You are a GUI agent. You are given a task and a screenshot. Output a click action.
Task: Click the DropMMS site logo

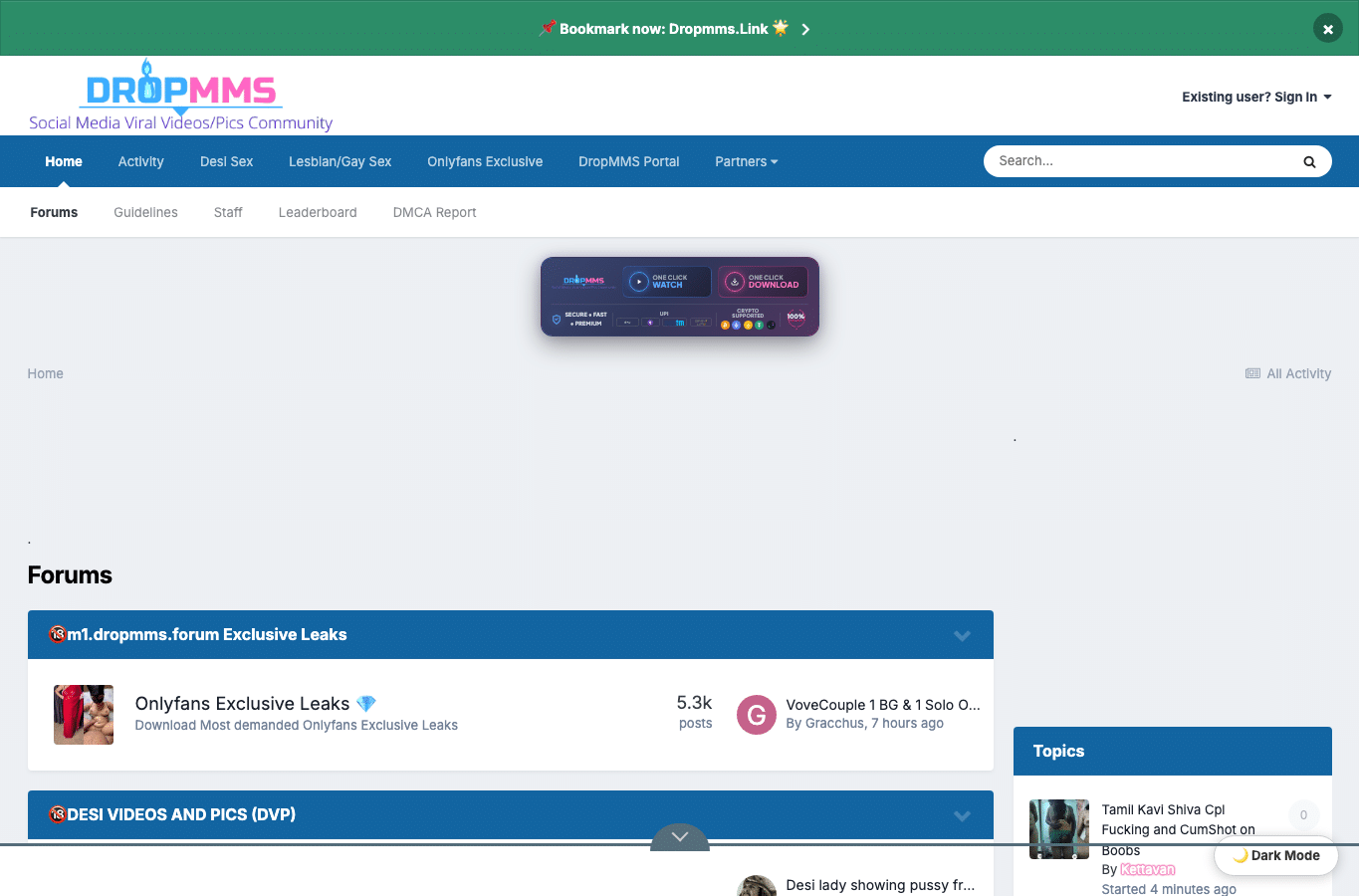[180, 96]
